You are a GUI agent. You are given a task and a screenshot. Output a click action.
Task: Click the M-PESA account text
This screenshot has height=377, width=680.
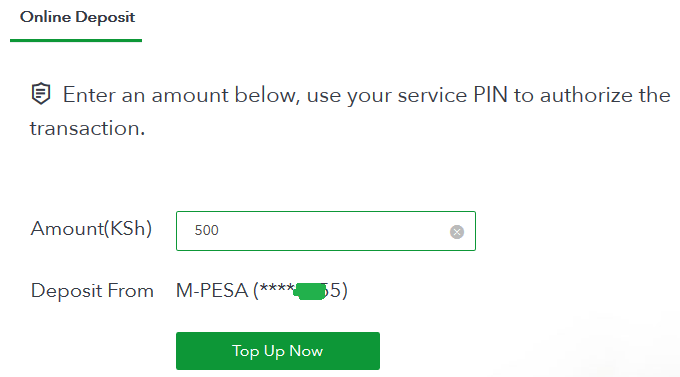(262, 291)
